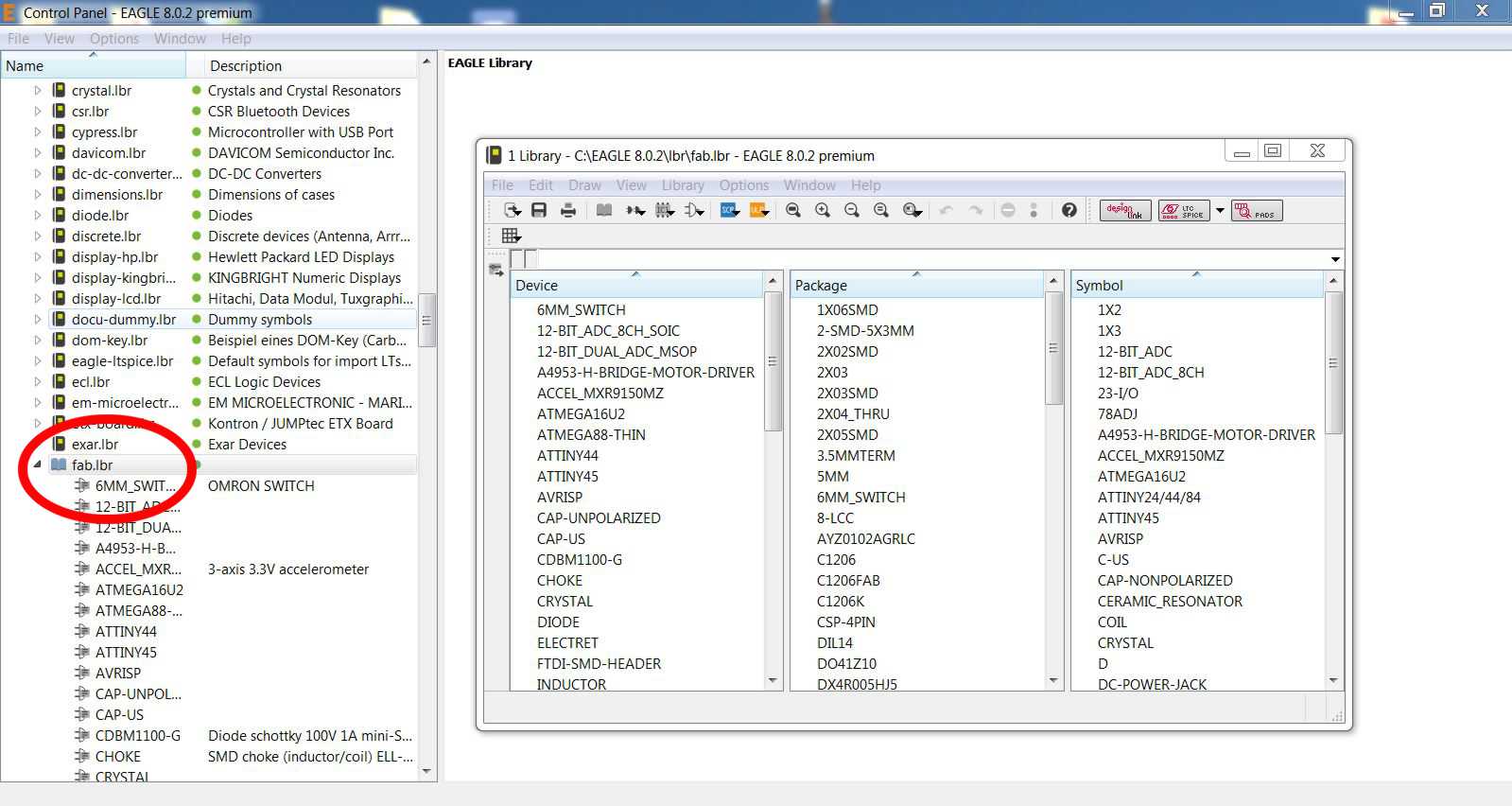Open the library table of contents icon
The image size is (1512, 806).
(x=604, y=210)
